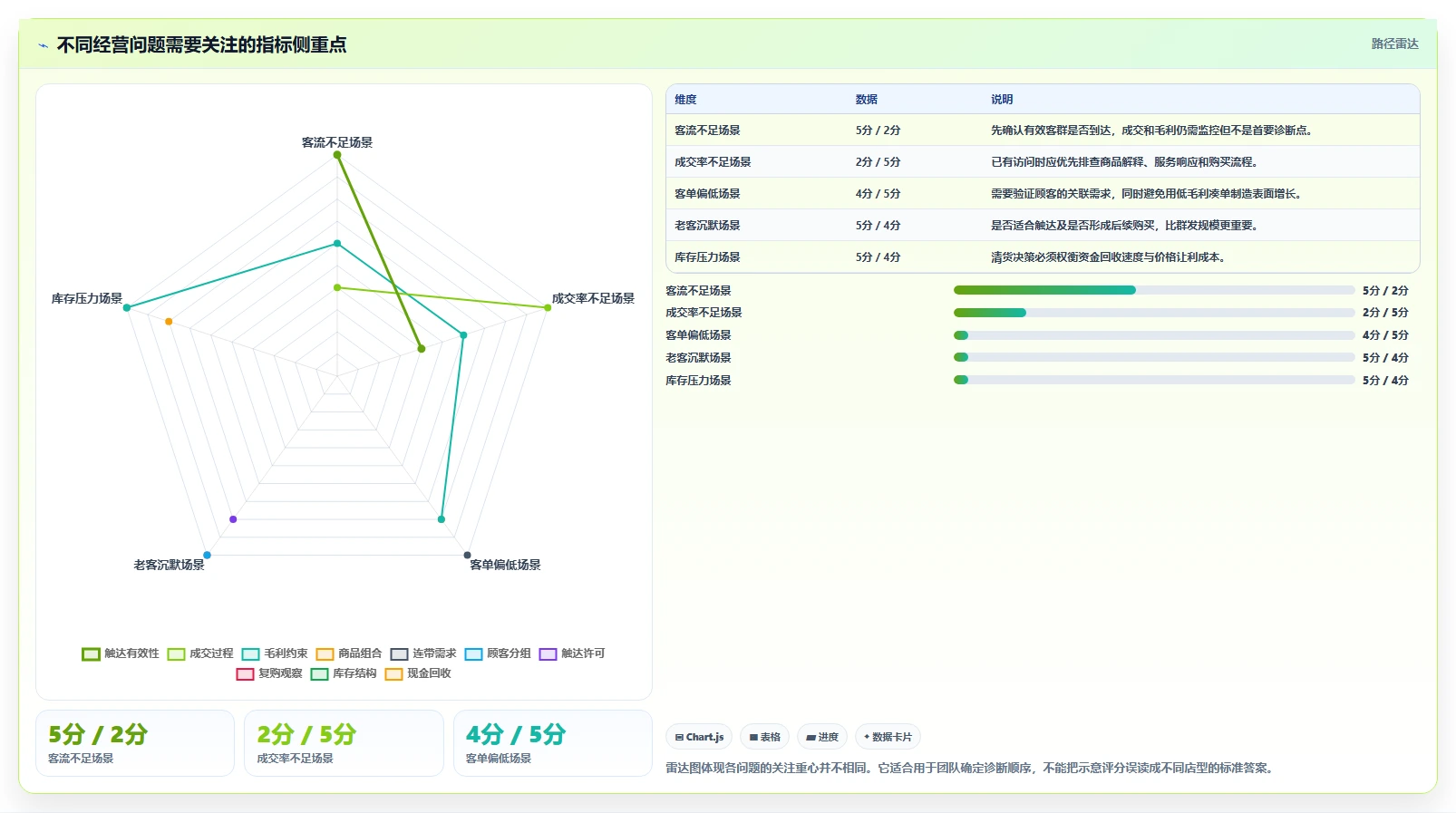Select the 成交率不足场景 table row name cell
The width and height of the screenshot is (1456, 813).
pyautogui.click(x=713, y=162)
